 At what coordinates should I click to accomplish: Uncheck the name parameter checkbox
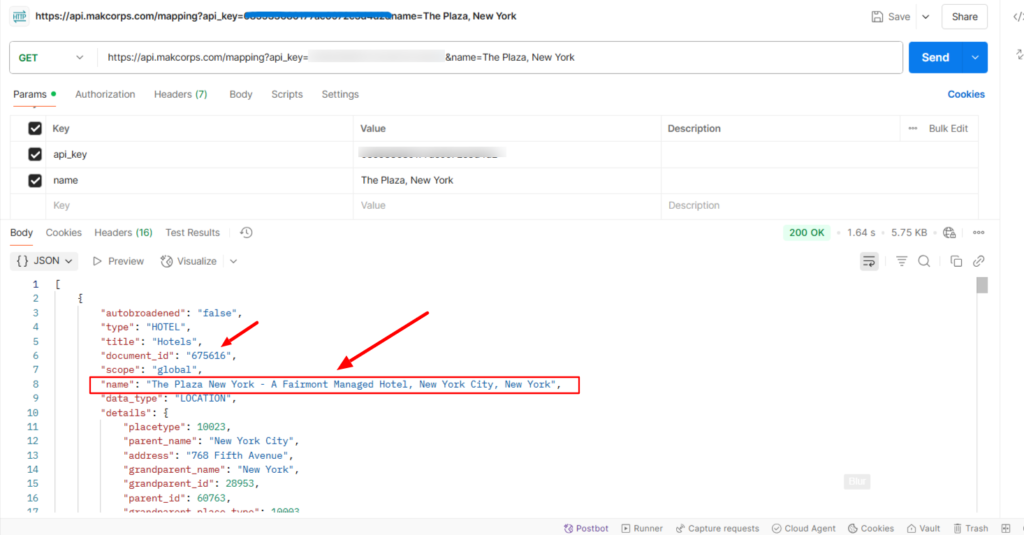tap(35, 180)
